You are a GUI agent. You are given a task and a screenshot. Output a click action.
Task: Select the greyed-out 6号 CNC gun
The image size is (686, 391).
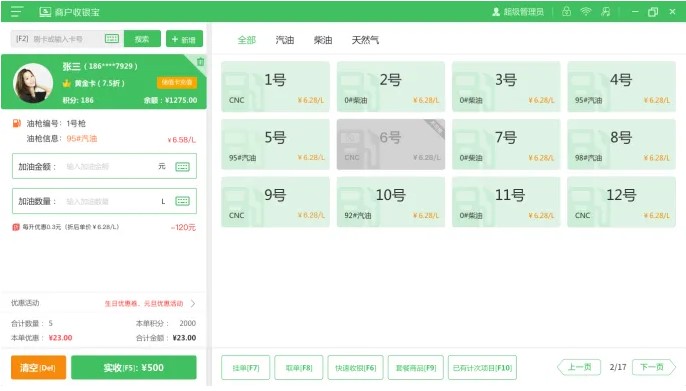pyautogui.click(x=391, y=144)
